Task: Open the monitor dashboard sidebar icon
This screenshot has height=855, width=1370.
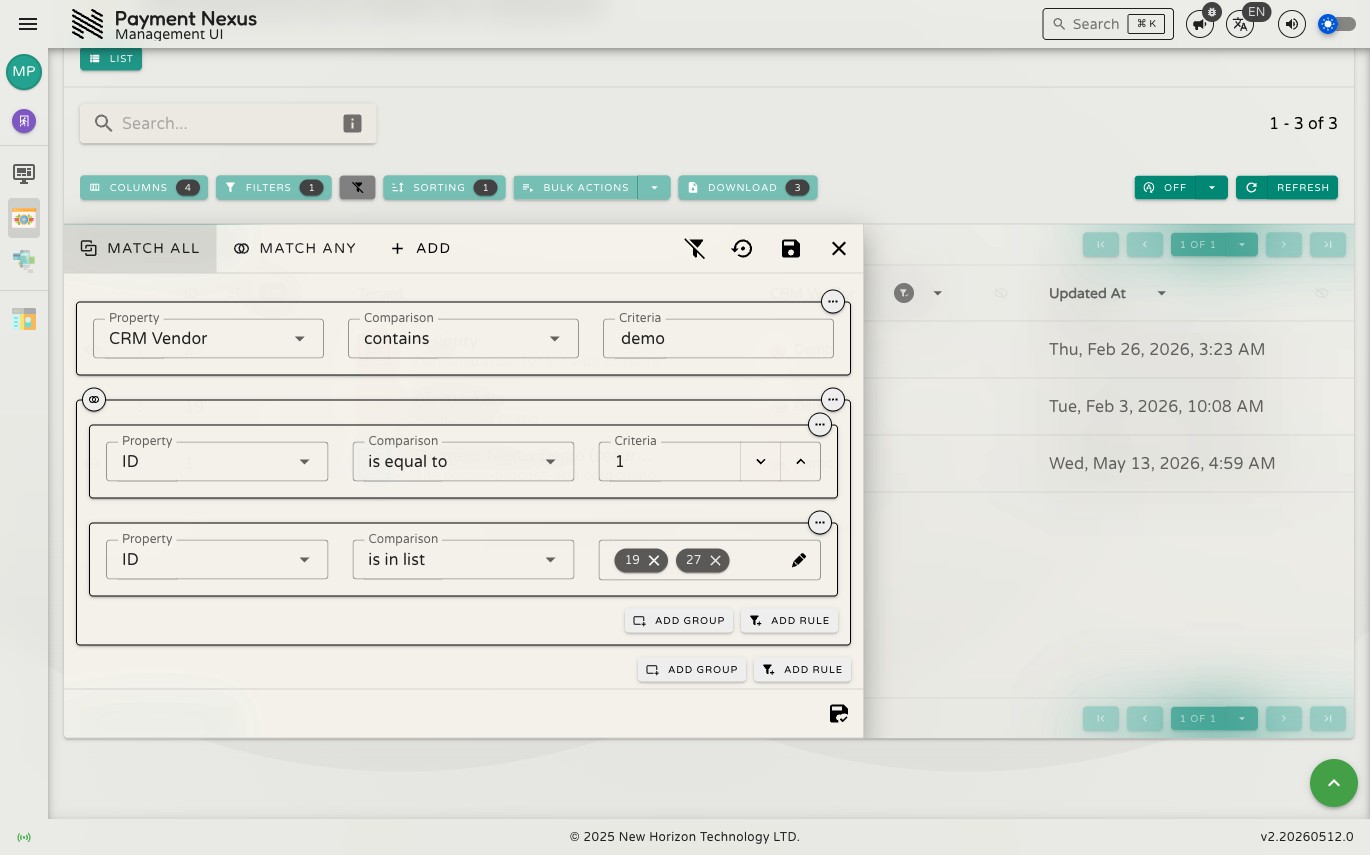Action: click(24, 173)
